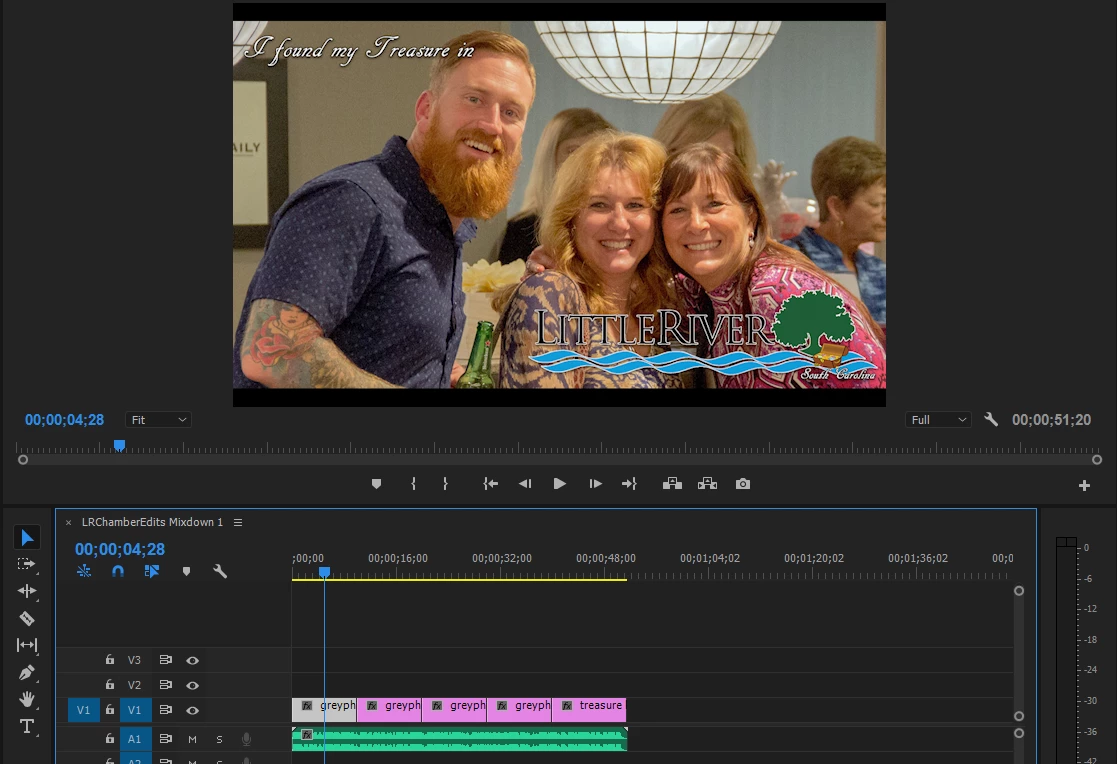
Task: Toggle V2 sync lock
Action: 165,685
